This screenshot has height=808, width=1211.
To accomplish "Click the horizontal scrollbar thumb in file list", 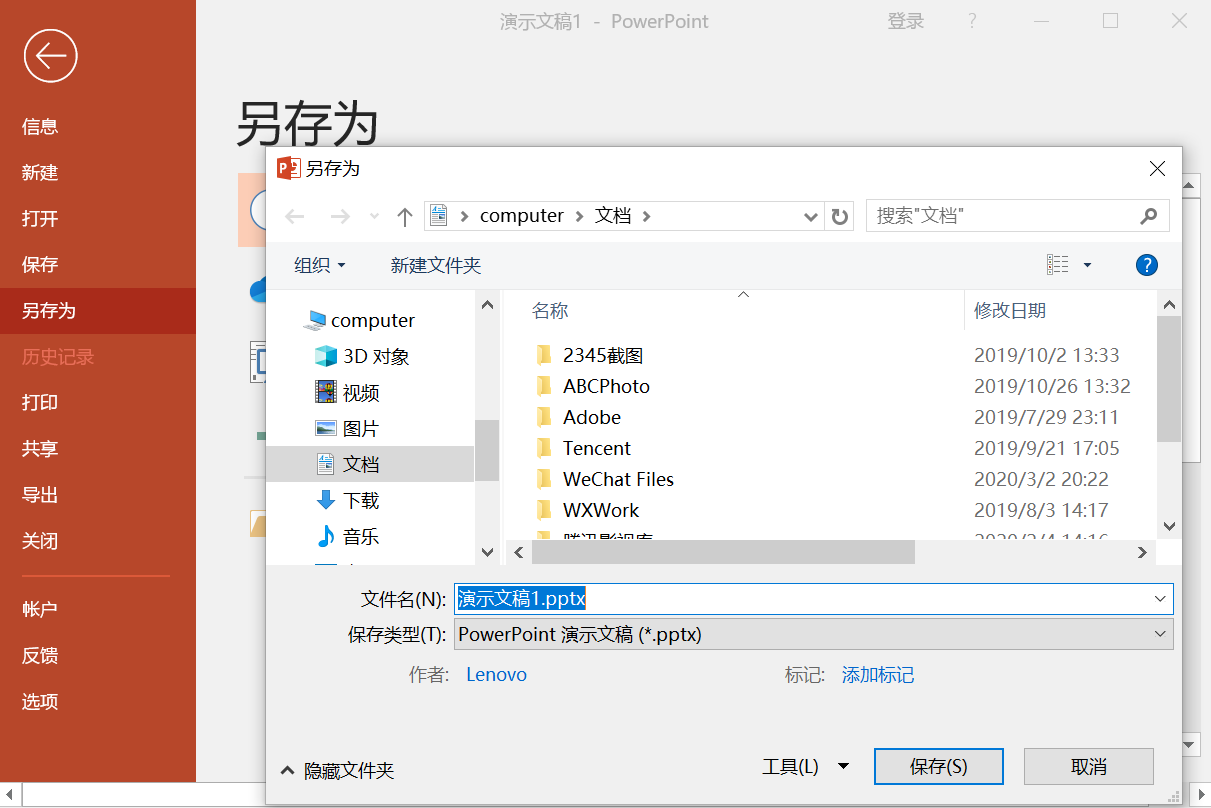I will (724, 552).
